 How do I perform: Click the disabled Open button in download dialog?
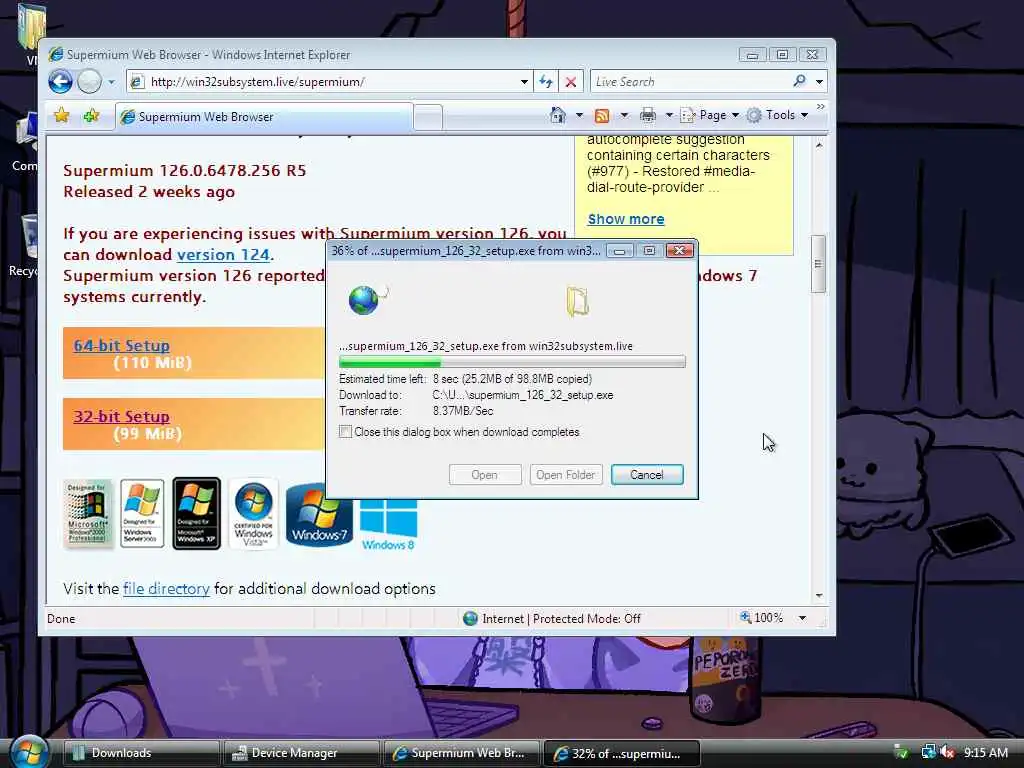click(485, 475)
